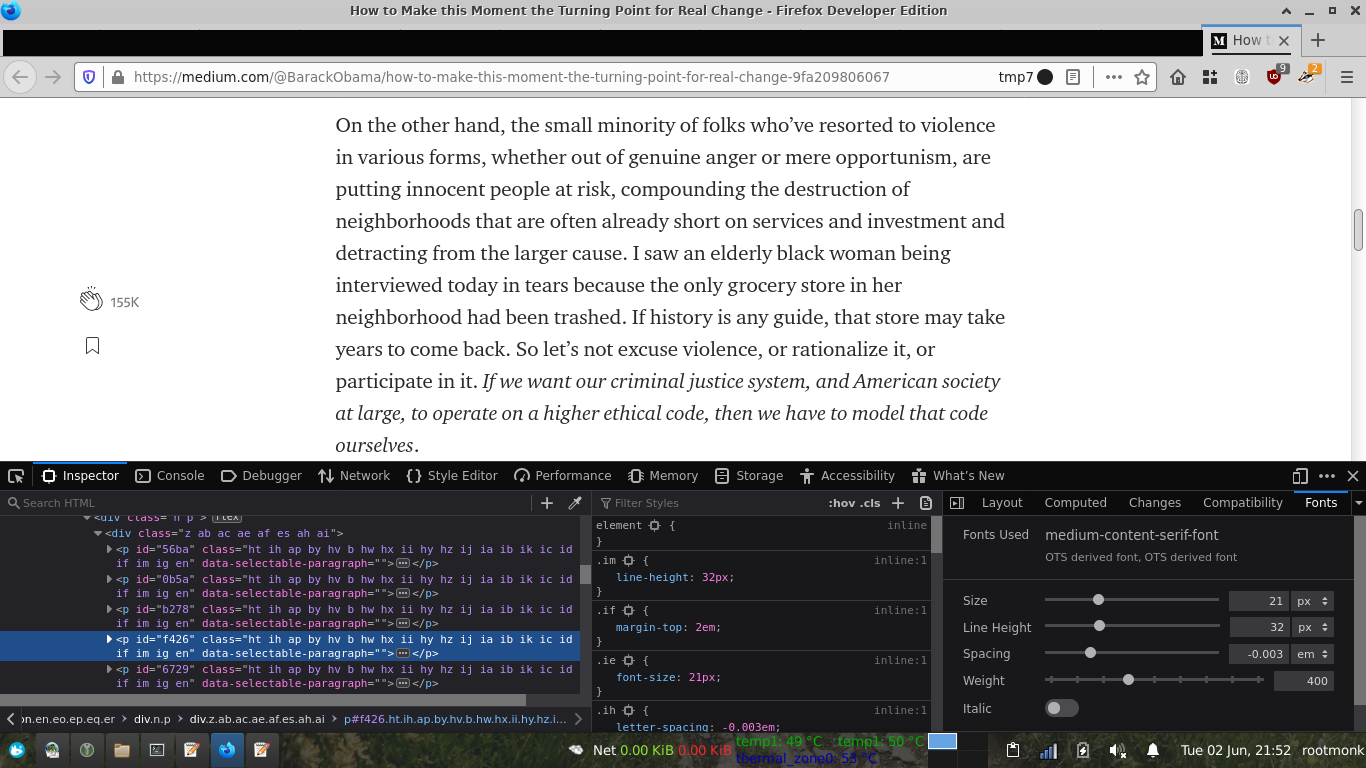
Task: Open the What's New panel
Action: tap(958, 476)
